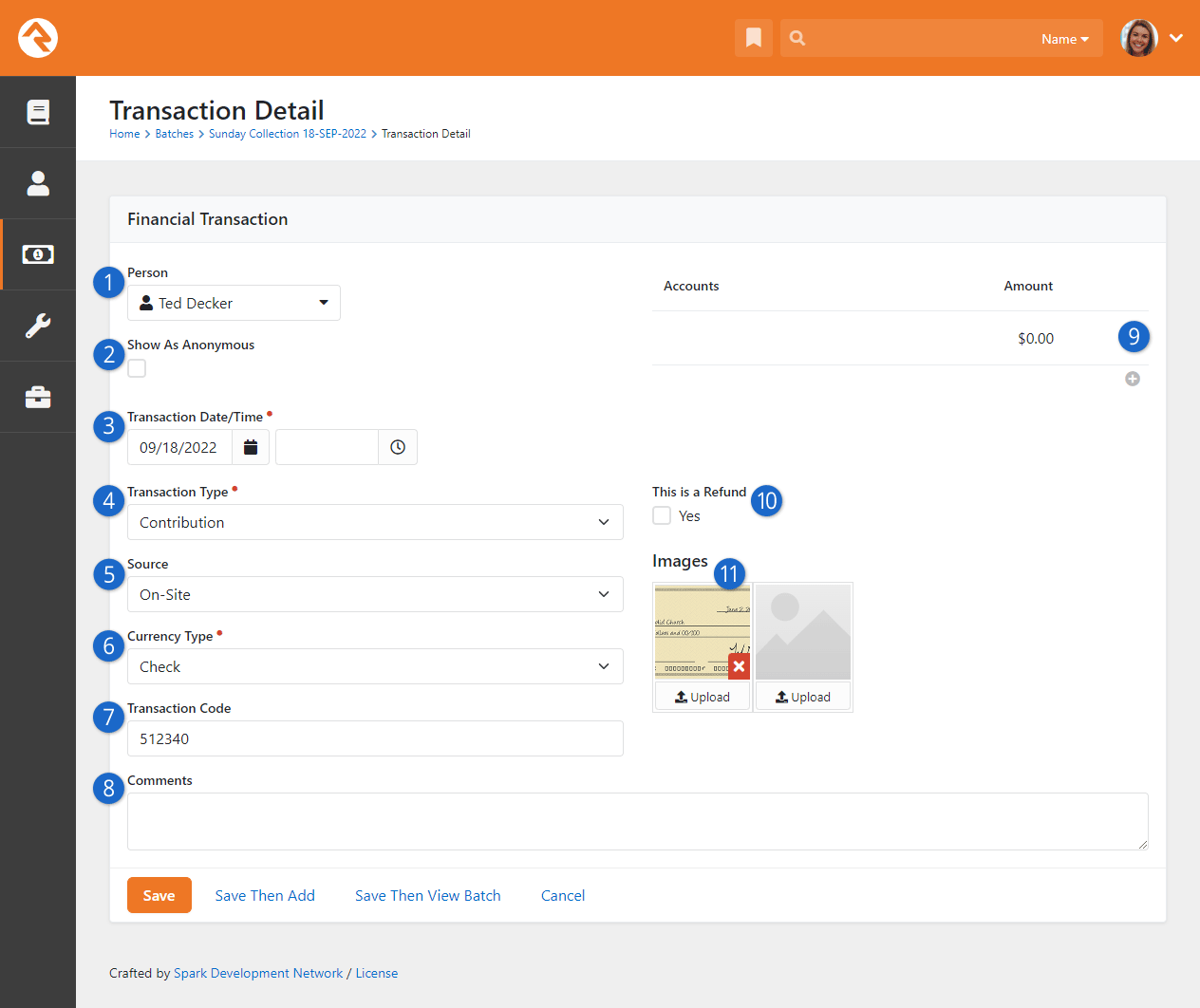
Task: Open the License link
Action: (x=377, y=973)
